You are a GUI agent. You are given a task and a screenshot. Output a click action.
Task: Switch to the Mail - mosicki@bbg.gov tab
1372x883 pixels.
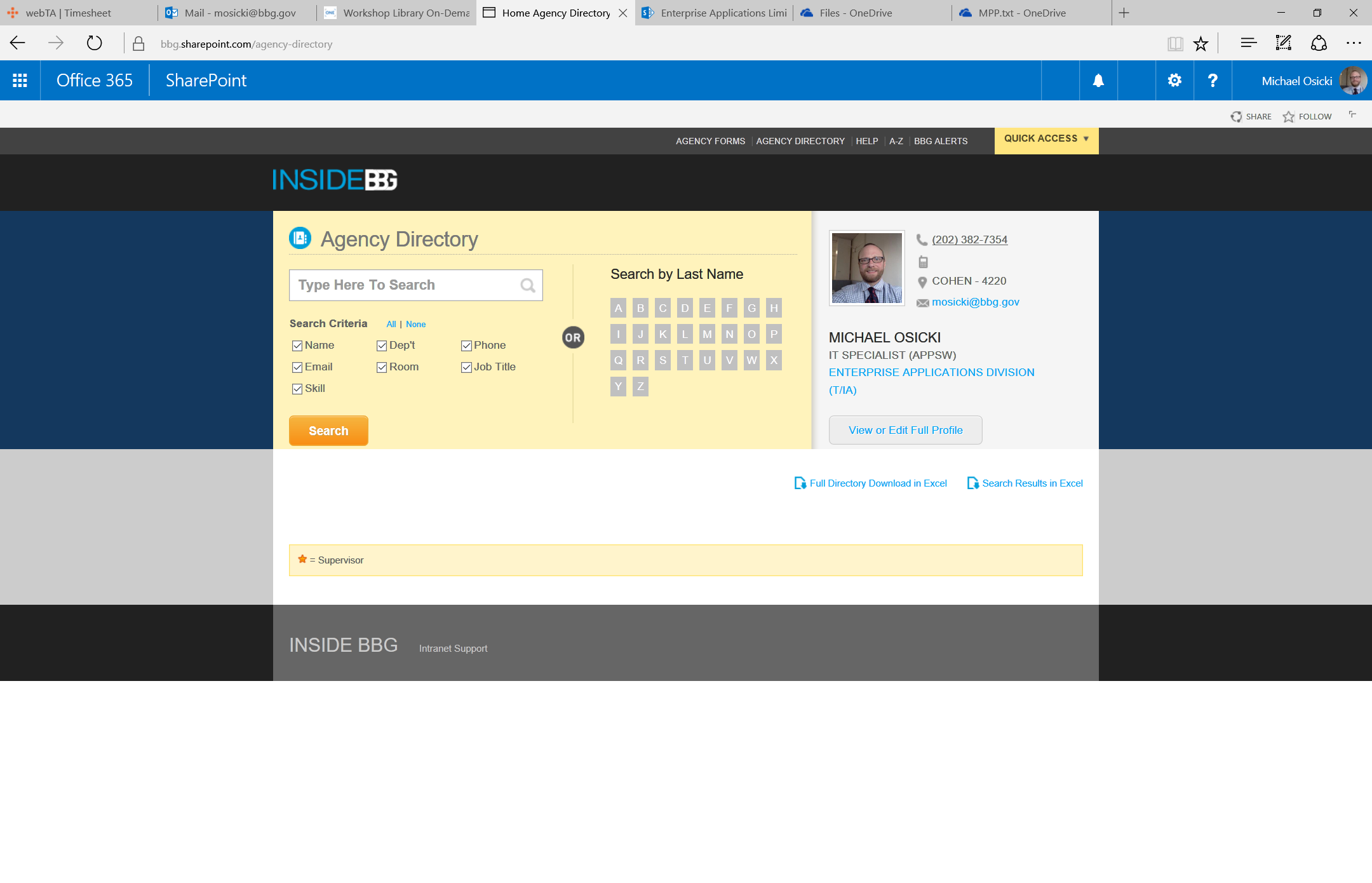click(238, 13)
